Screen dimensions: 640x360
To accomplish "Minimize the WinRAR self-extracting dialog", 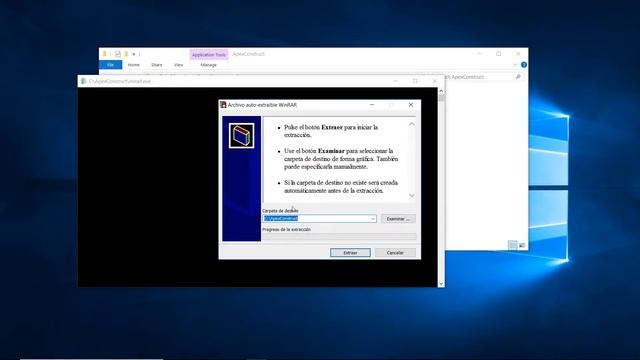I will pyautogui.click(x=372, y=105).
